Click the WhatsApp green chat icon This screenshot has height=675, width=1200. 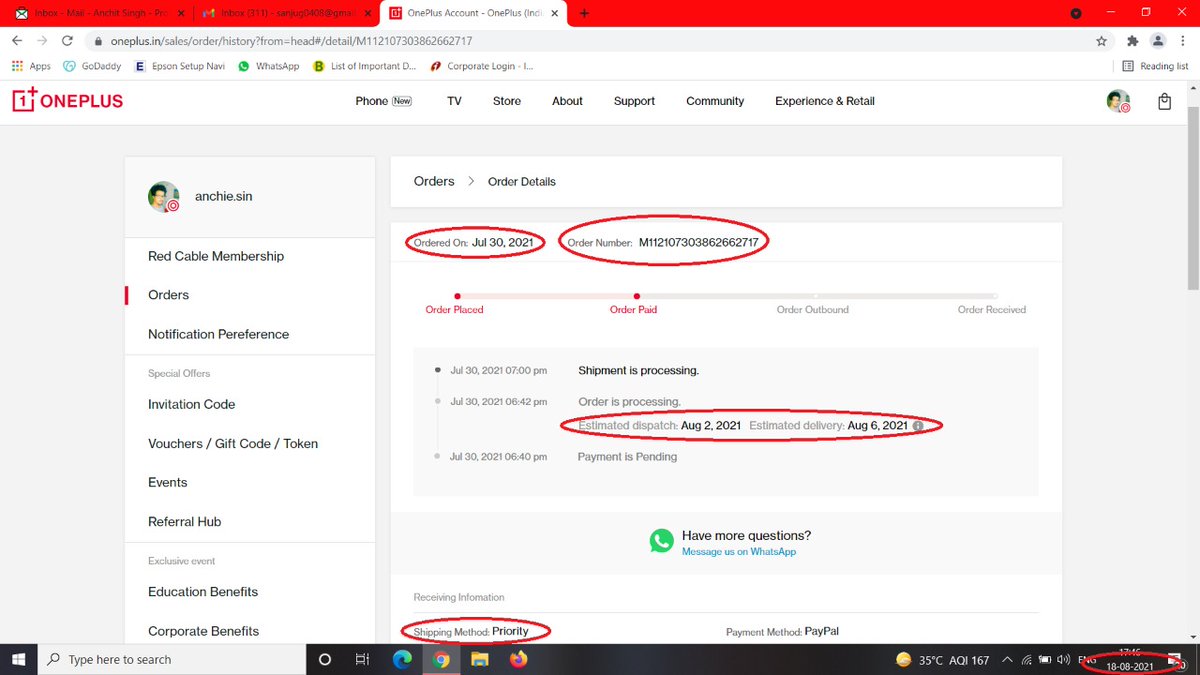click(661, 541)
